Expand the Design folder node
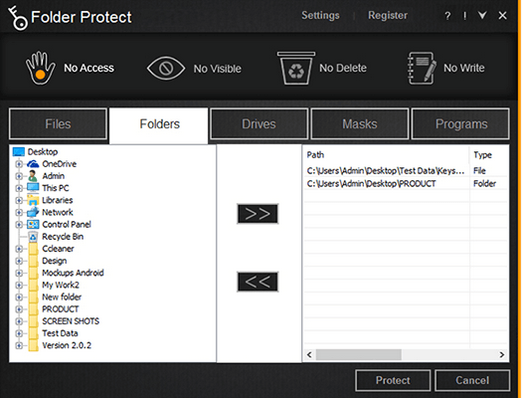522x398 pixels. click(19, 261)
